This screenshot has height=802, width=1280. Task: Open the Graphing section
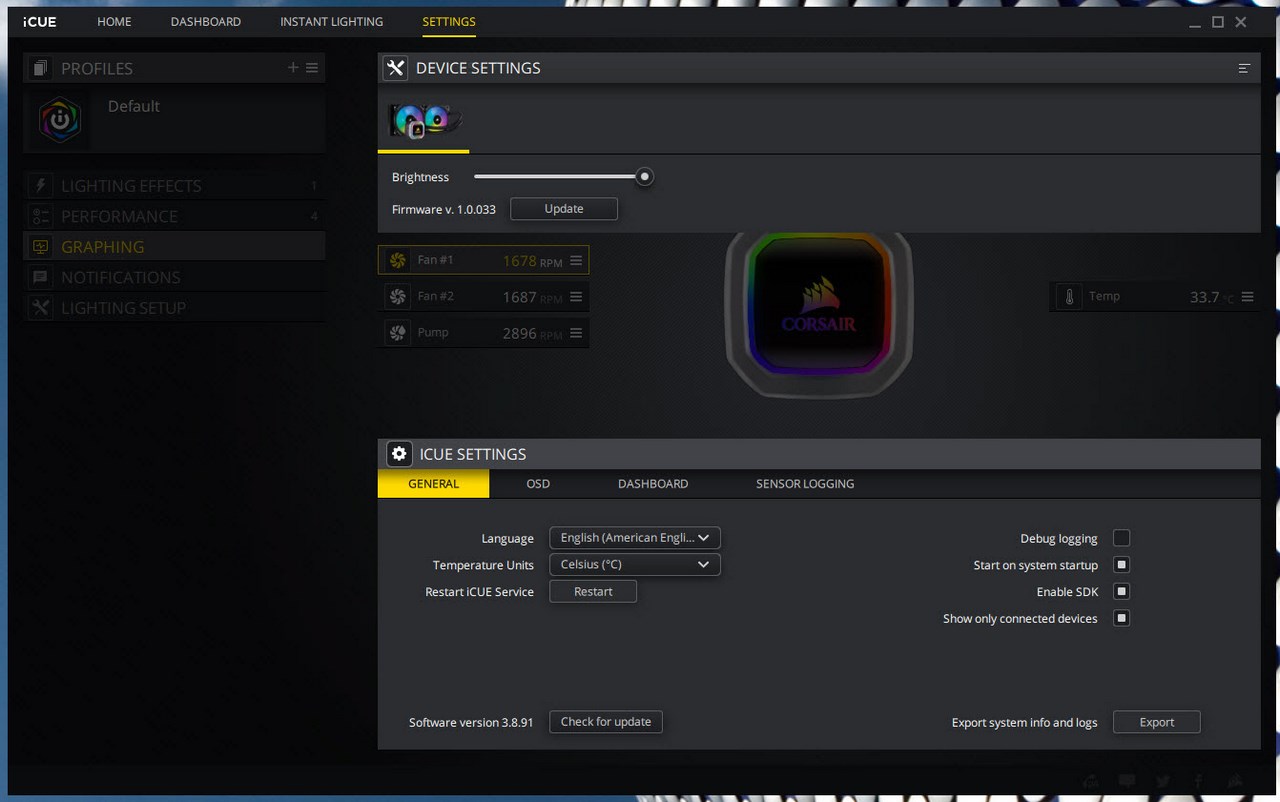pyautogui.click(x=174, y=247)
